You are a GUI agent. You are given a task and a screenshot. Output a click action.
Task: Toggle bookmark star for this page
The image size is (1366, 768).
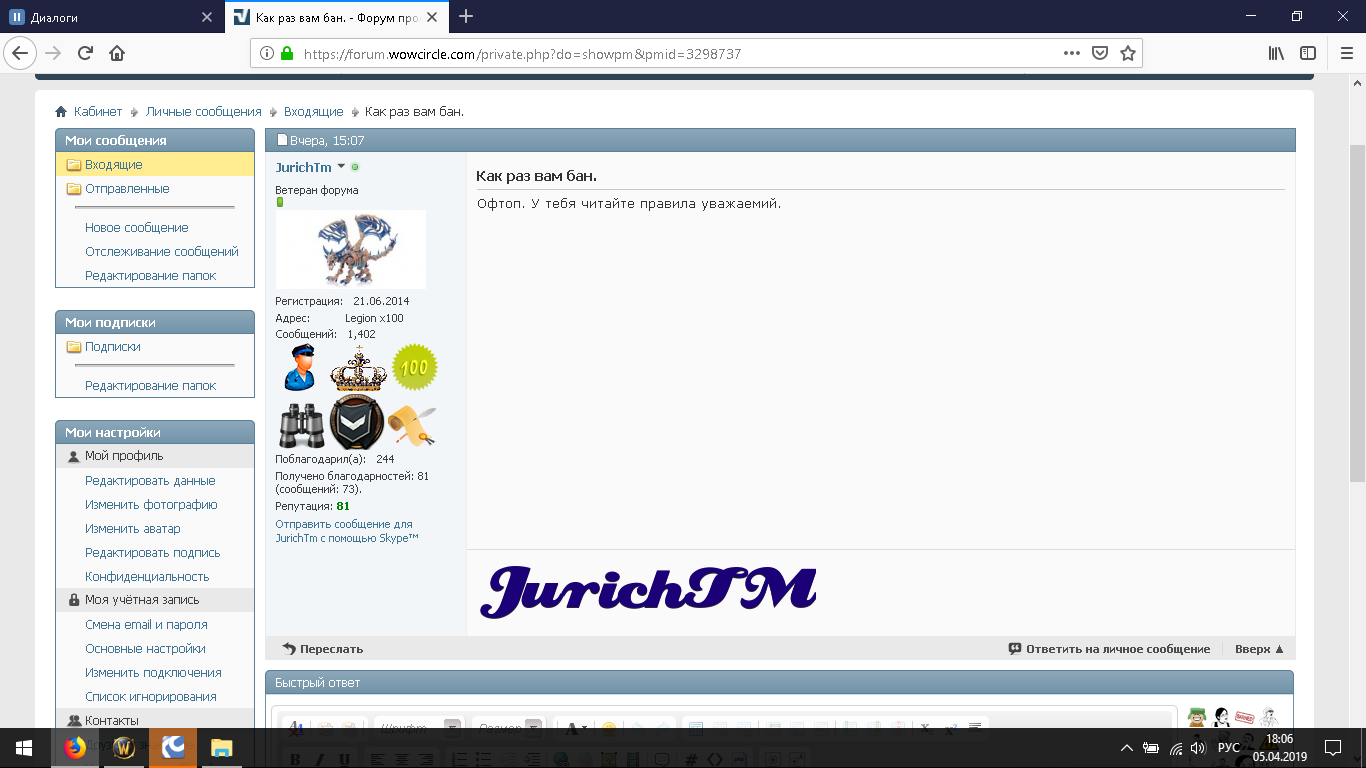click(1127, 54)
